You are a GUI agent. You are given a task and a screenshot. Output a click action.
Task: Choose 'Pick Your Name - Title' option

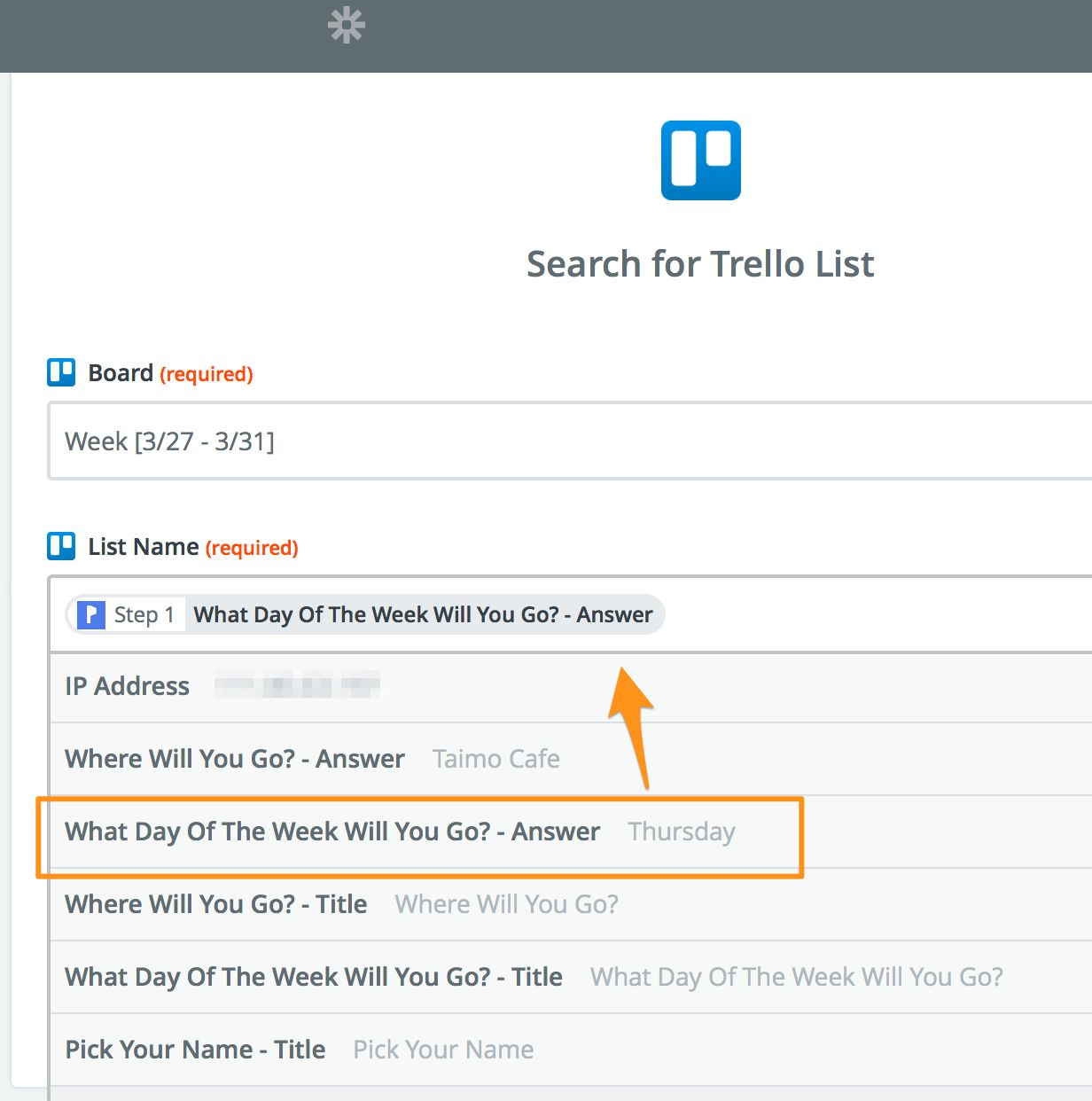tap(571, 1050)
